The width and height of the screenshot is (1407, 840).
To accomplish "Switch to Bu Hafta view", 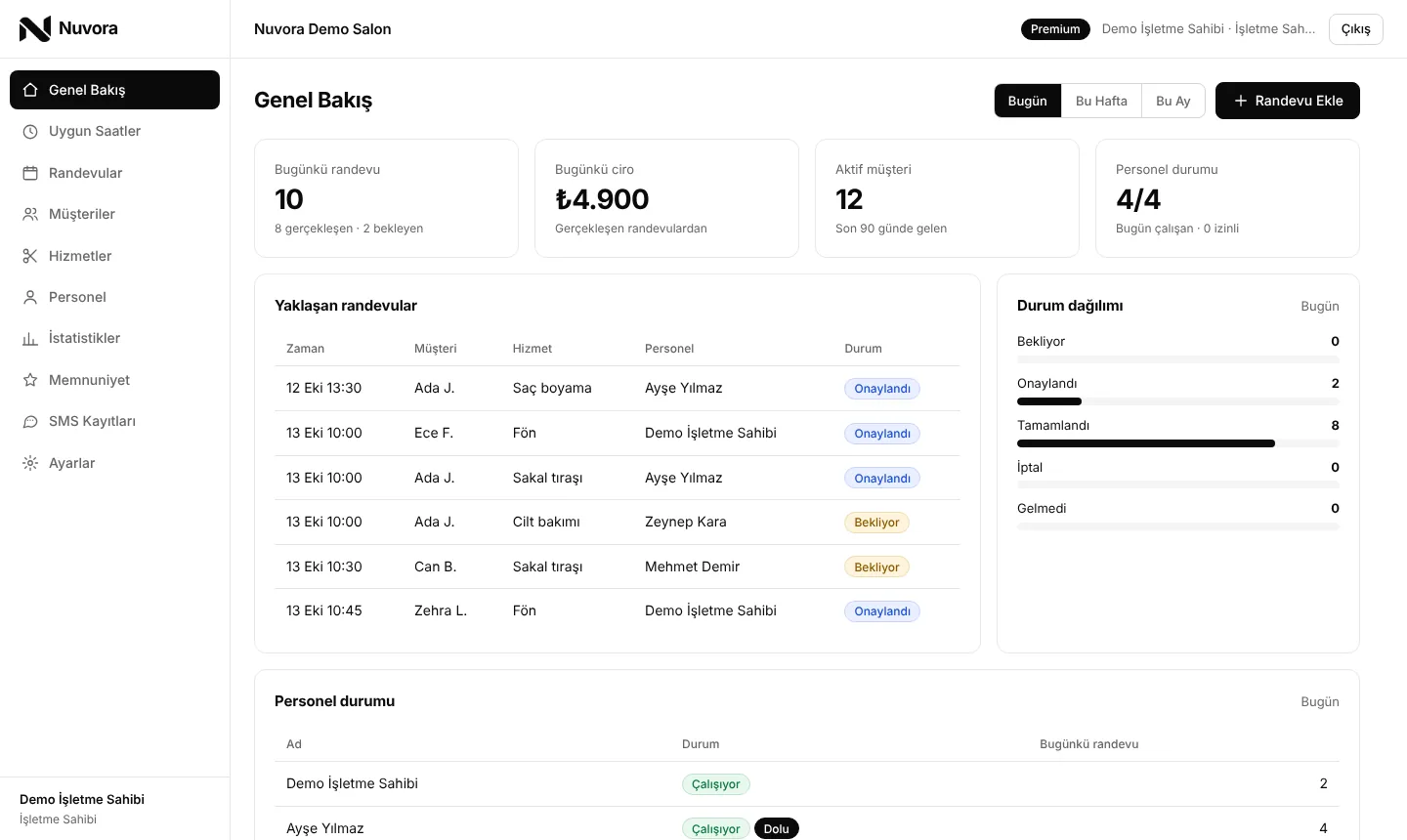I will click(x=1101, y=101).
